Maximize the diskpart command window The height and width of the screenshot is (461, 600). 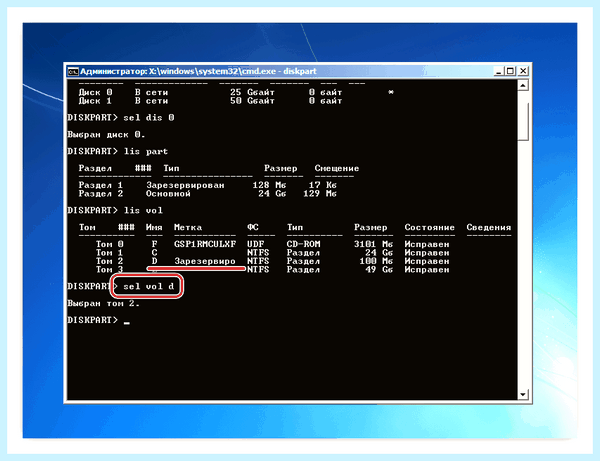click(510, 71)
